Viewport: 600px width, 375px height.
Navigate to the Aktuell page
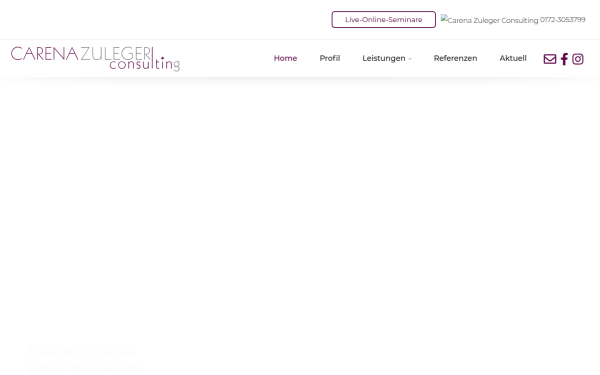tap(513, 58)
